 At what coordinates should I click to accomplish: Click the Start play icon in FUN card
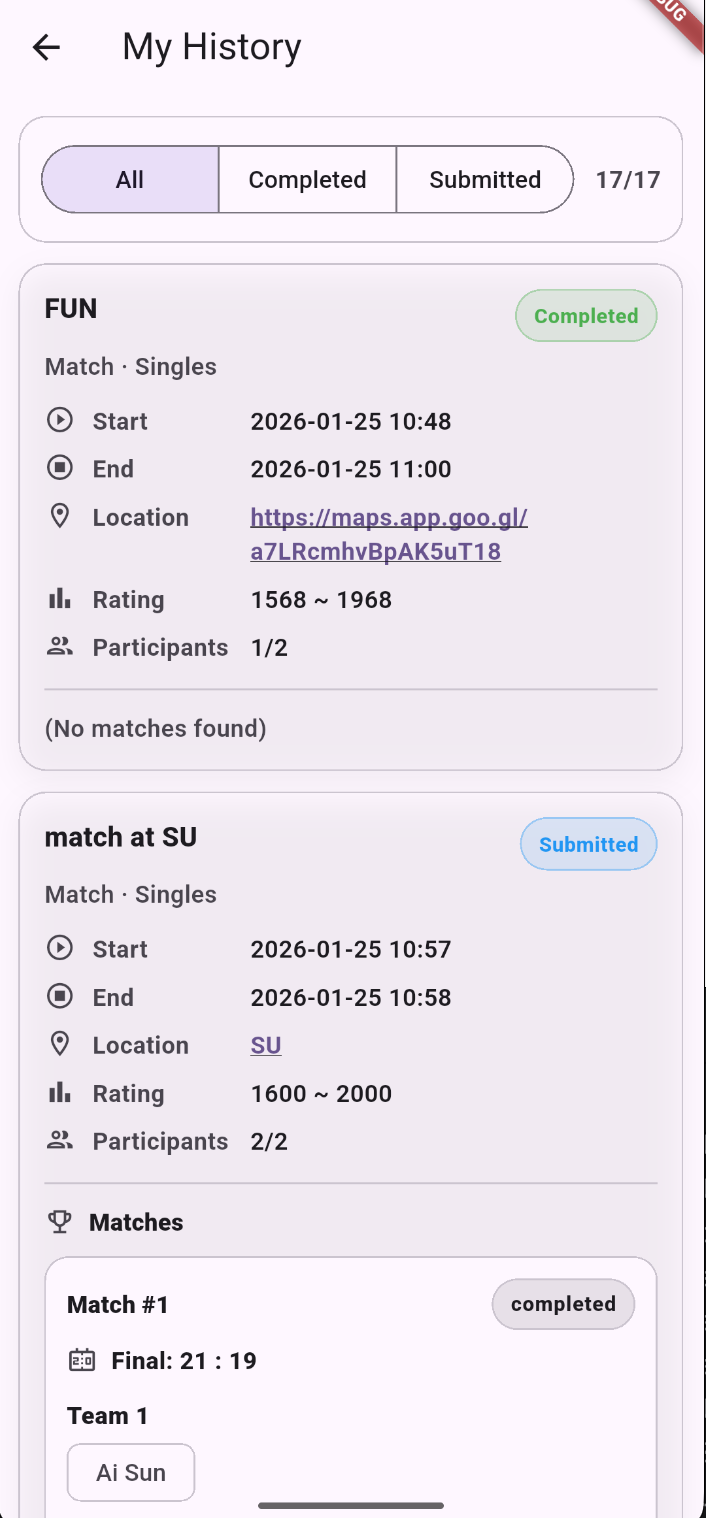(60, 420)
